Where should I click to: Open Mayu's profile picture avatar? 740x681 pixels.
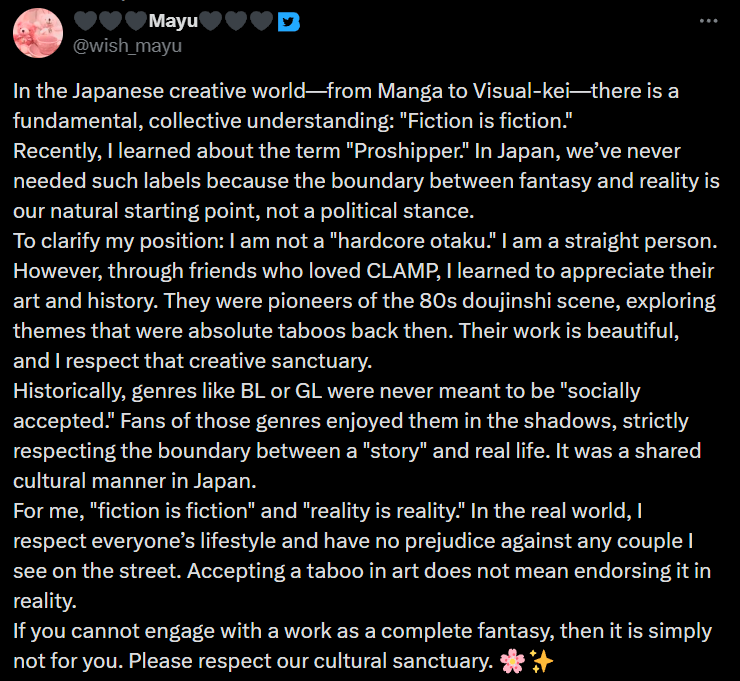click(36, 35)
